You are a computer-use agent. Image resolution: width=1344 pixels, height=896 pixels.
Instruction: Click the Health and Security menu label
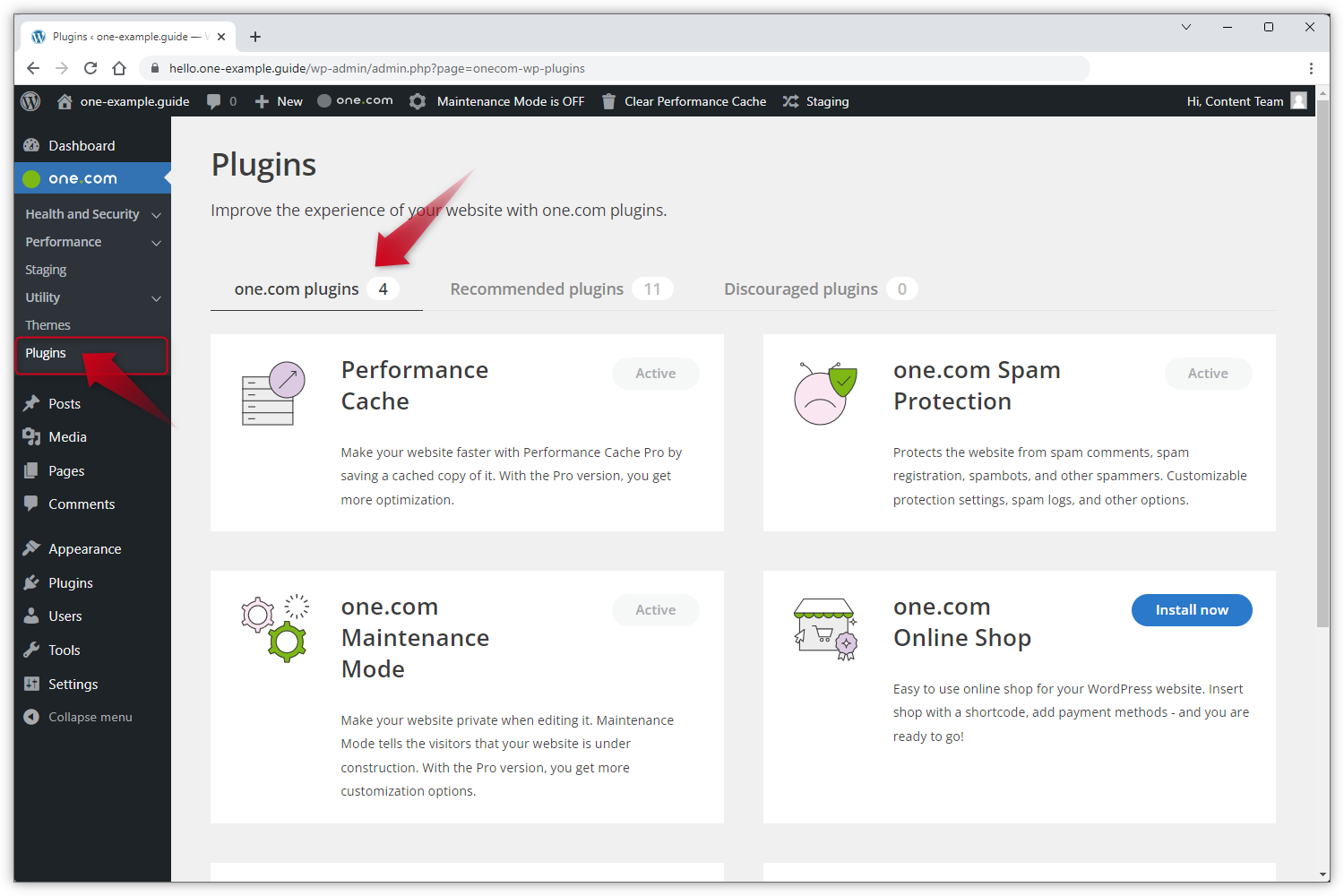82,214
